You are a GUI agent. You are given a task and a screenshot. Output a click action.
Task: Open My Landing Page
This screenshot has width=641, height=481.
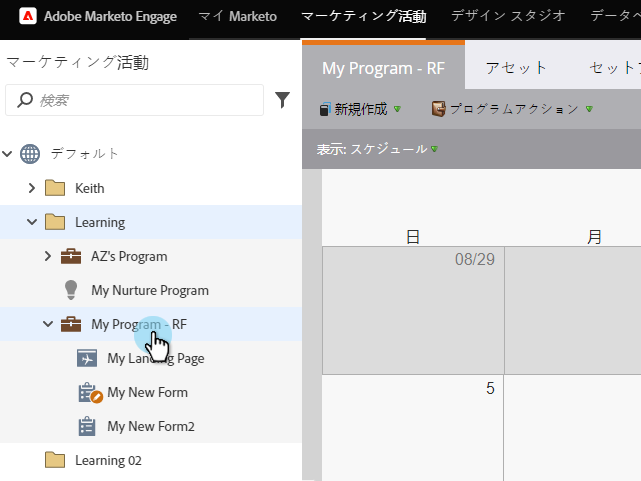click(x=156, y=358)
